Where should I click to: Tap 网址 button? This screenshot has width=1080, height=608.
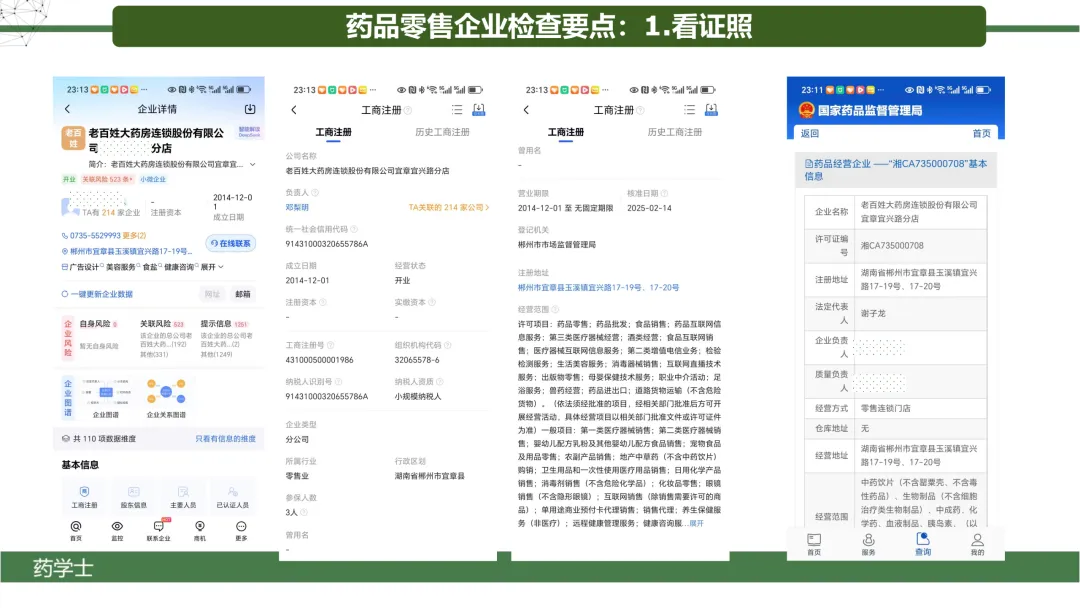pyautogui.click(x=212, y=294)
